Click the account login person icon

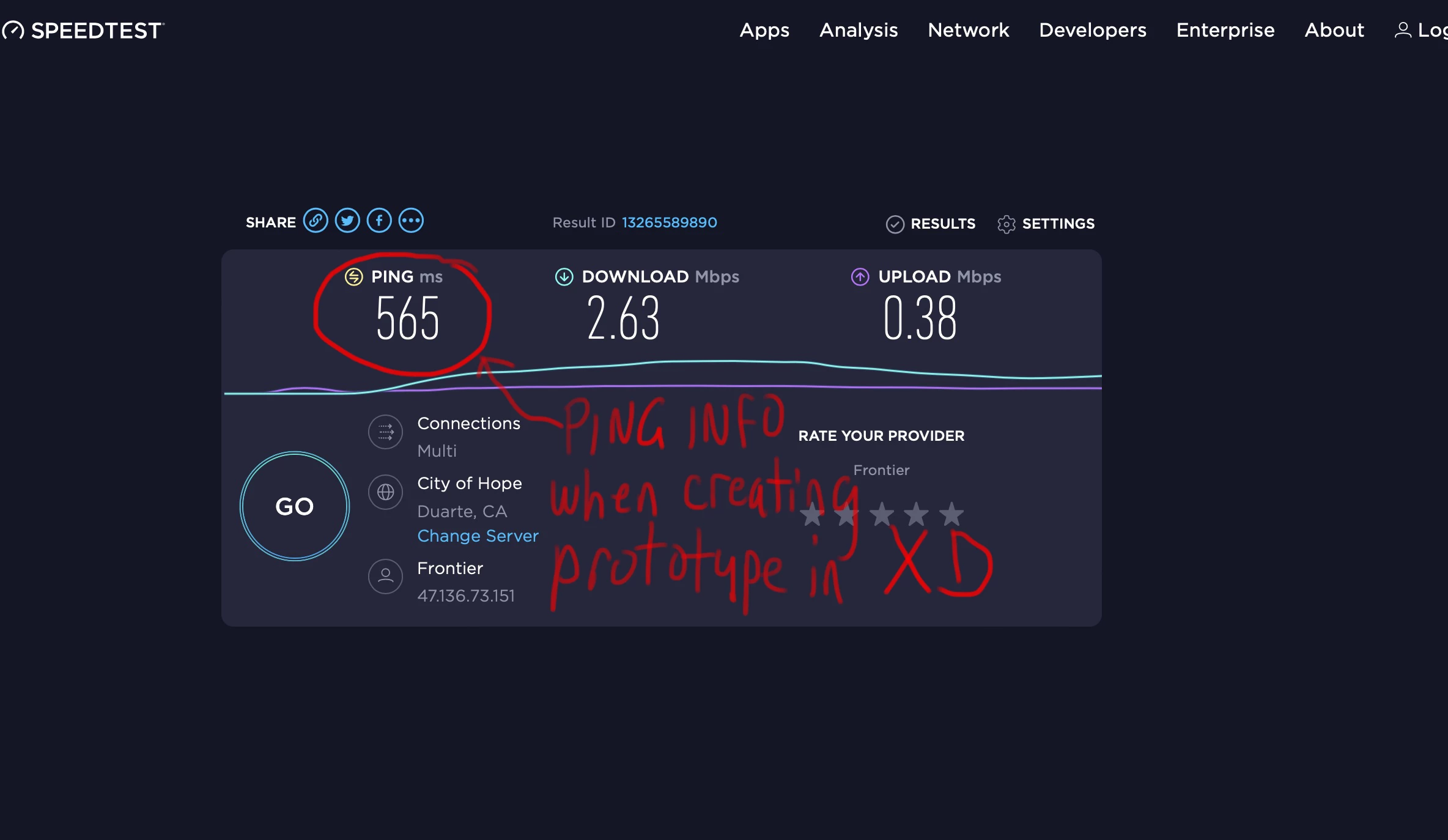(1402, 30)
